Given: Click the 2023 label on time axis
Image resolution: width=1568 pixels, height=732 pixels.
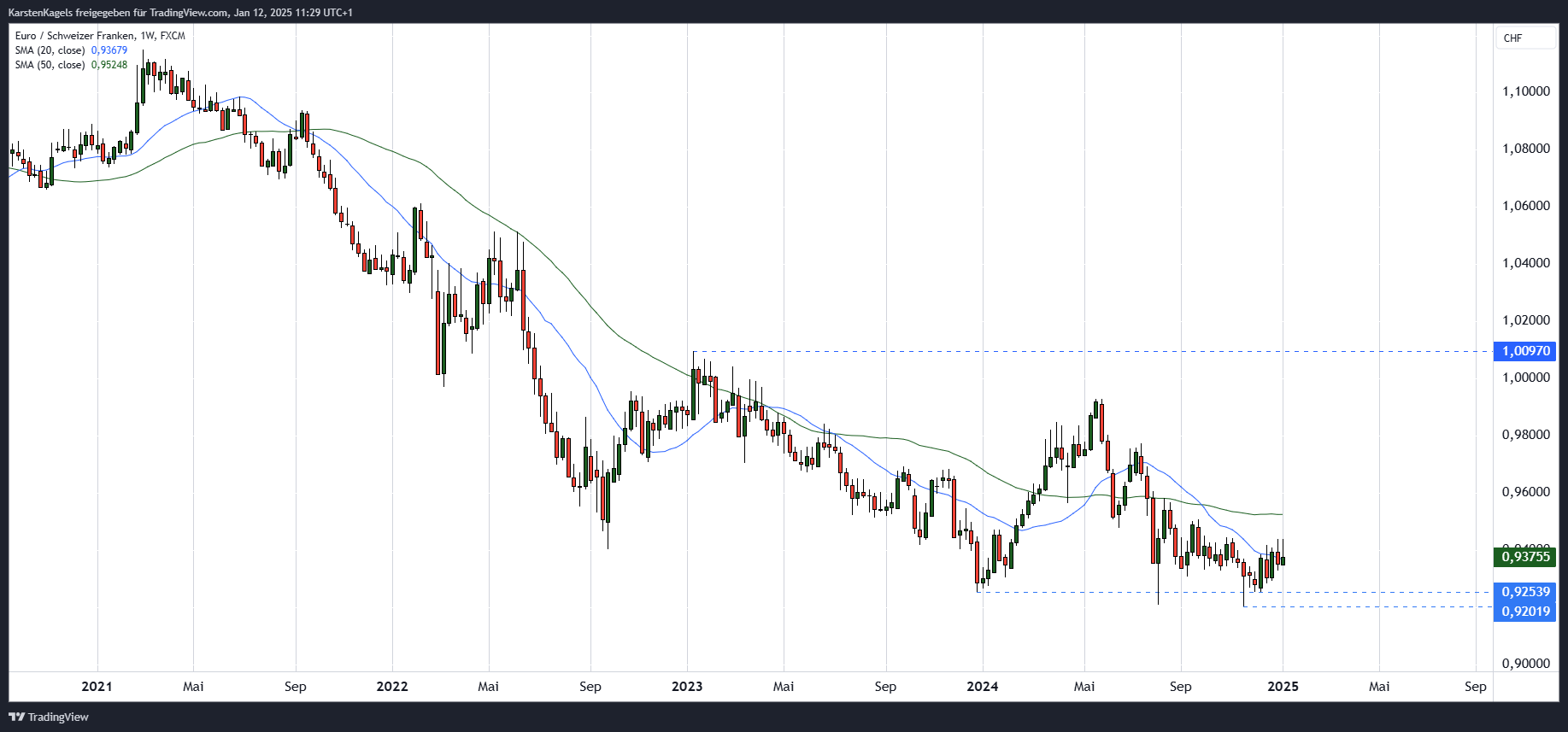Looking at the screenshot, I should [x=687, y=686].
